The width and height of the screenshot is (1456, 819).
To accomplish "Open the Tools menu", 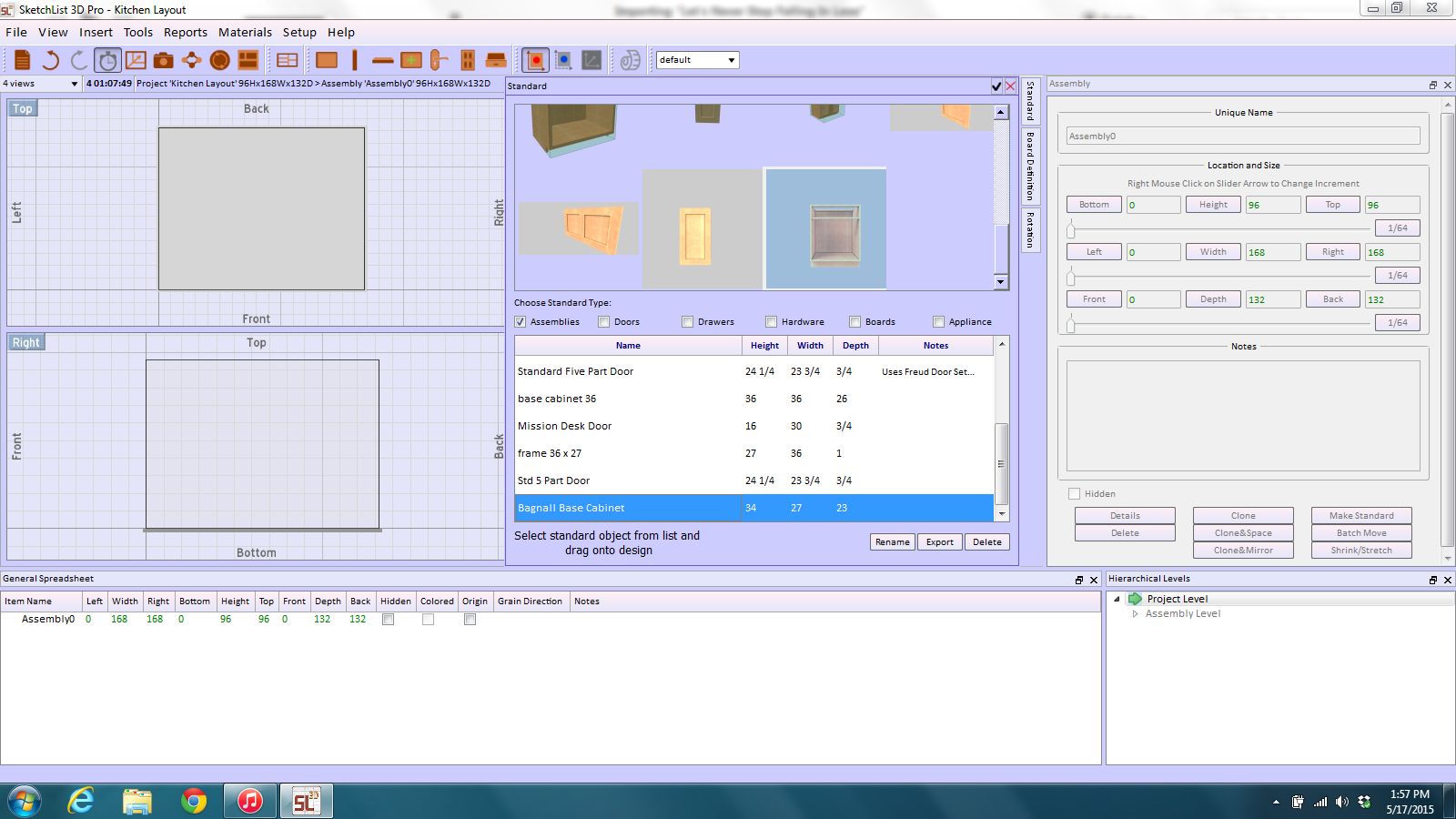I will (138, 32).
